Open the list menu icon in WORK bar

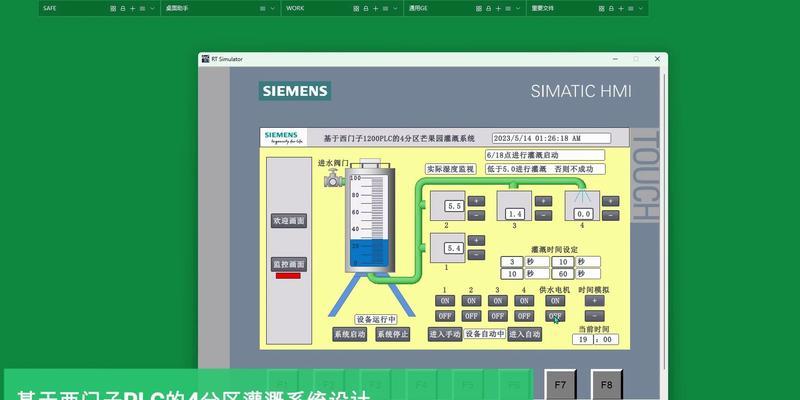(385, 9)
